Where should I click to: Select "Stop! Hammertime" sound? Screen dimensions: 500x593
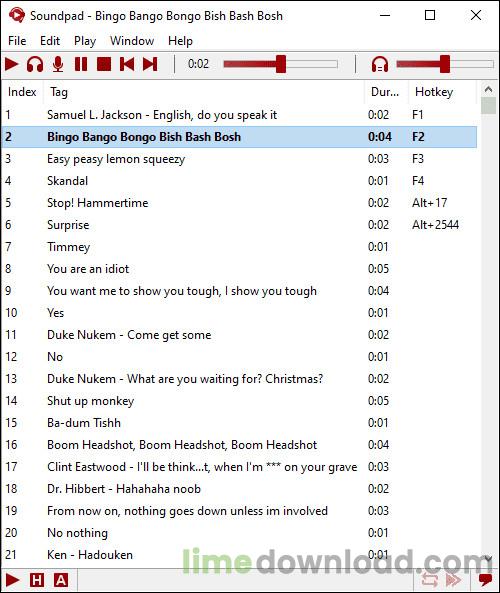(239, 203)
